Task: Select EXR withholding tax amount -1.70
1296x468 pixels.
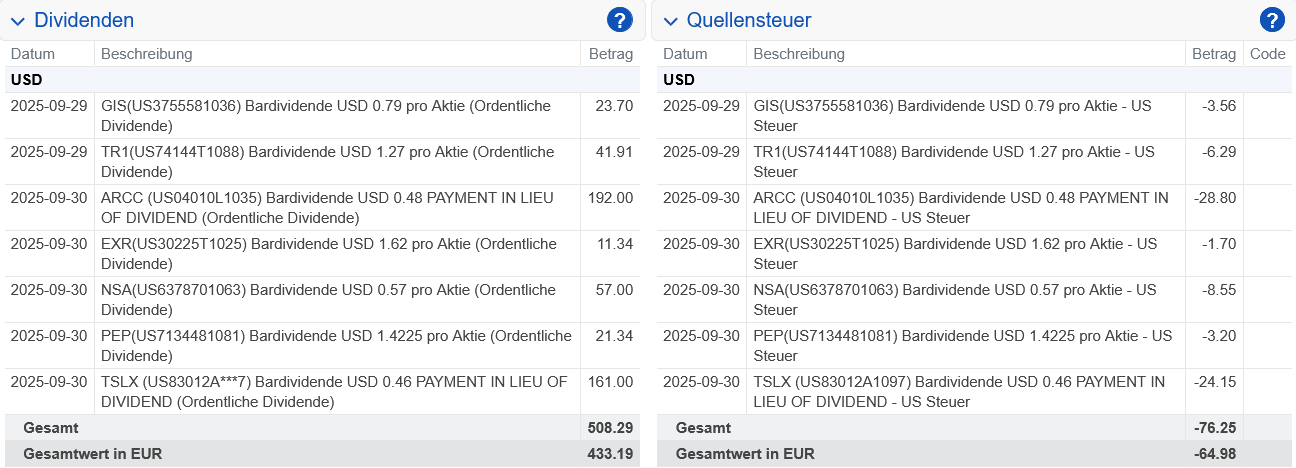Action: tap(1219, 244)
